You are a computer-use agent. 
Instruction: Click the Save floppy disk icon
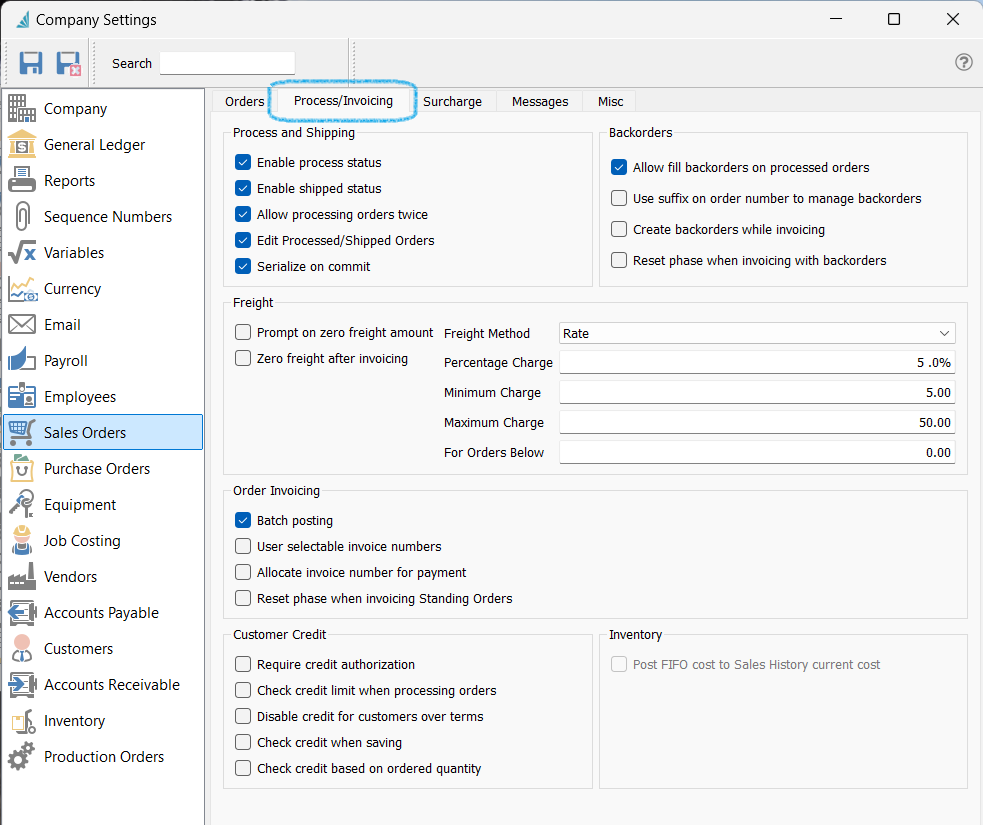point(31,63)
